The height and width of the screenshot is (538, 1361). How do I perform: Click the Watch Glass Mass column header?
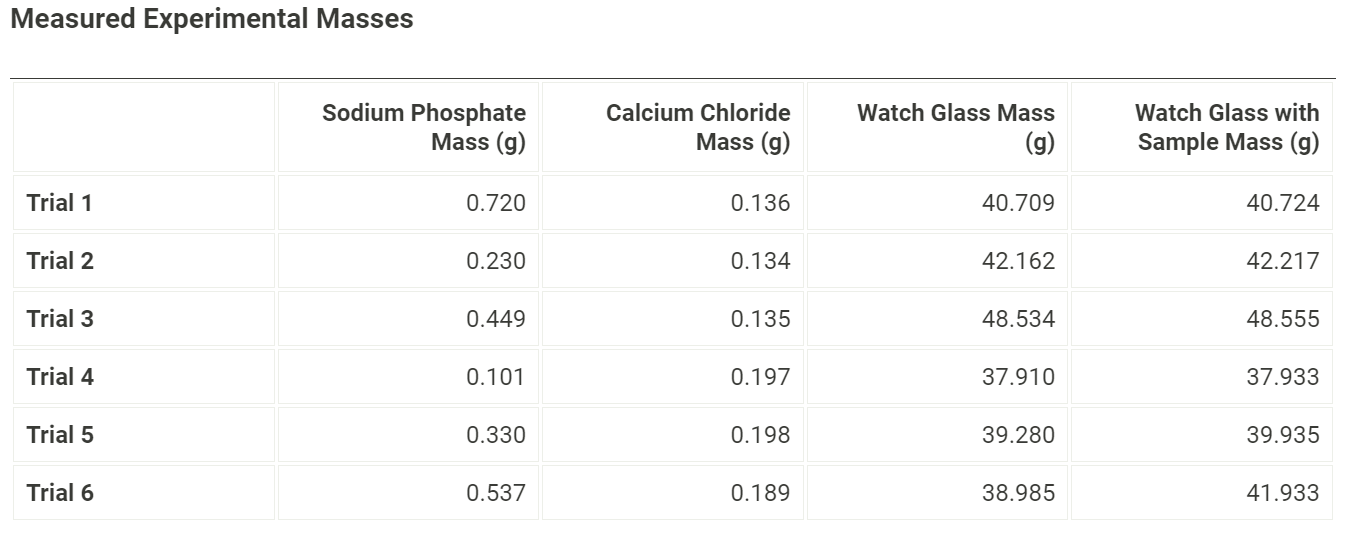point(955,127)
